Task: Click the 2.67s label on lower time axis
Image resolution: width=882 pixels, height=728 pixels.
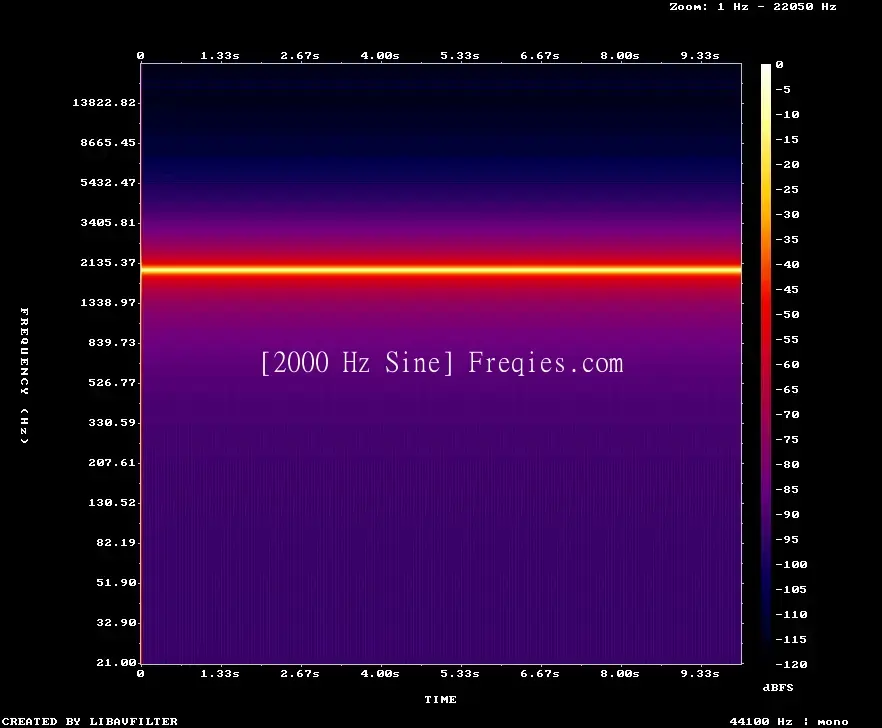Action: click(300, 673)
